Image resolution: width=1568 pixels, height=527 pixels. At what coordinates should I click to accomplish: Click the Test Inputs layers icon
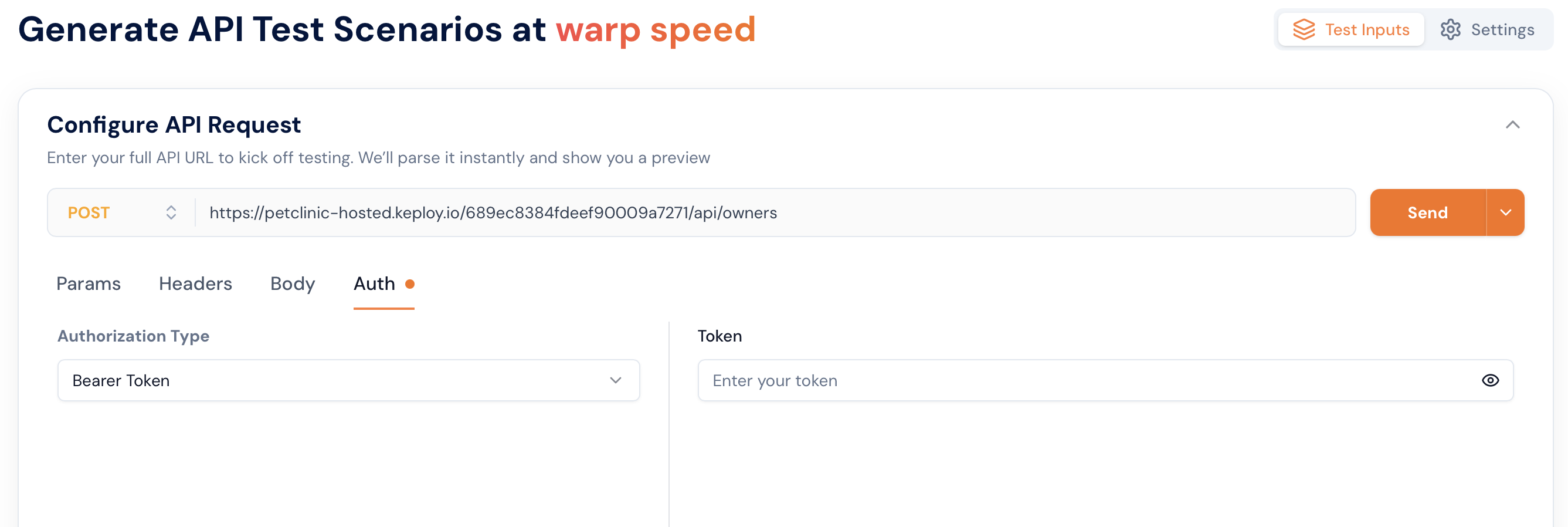tap(1303, 29)
